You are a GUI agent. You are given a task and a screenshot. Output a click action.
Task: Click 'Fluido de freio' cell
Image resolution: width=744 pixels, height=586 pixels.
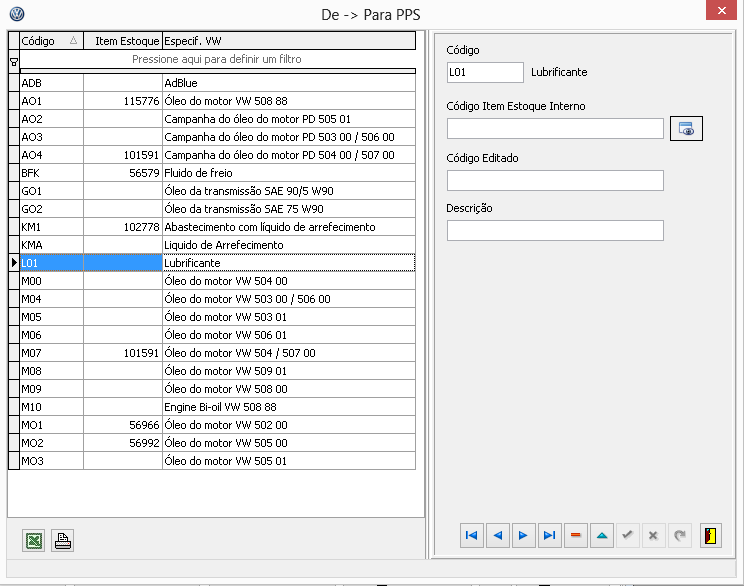click(x=288, y=173)
